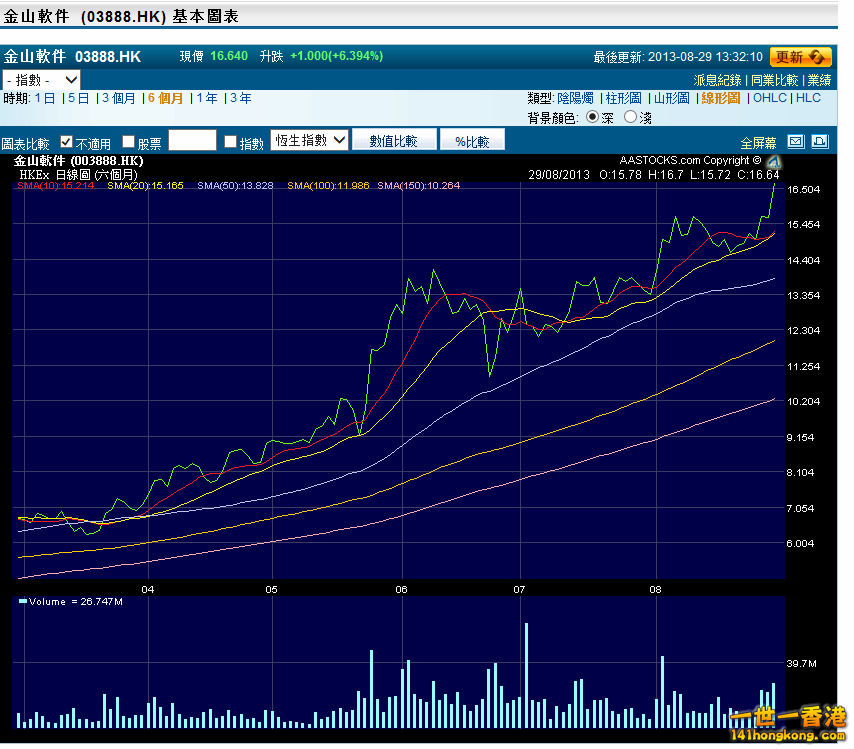Click the stock code input field
The image size is (854, 749).
[x=192, y=141]
